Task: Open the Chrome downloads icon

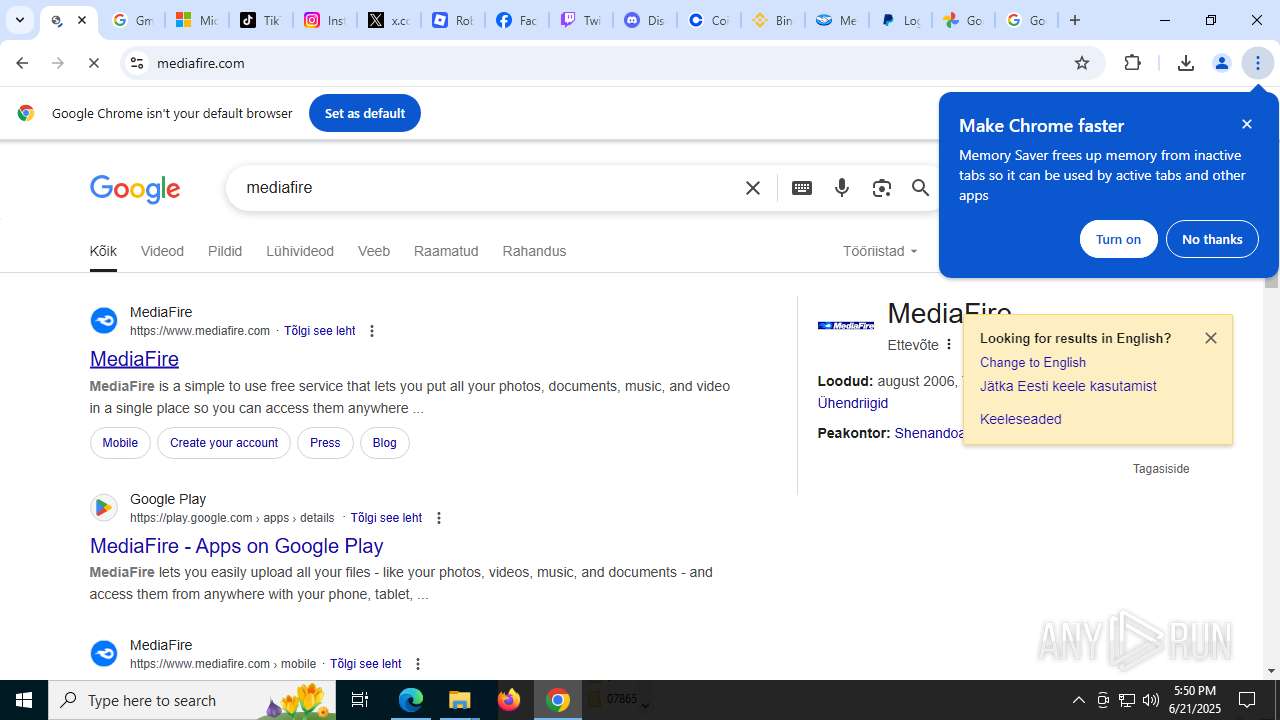Action: click(1186, 63)
